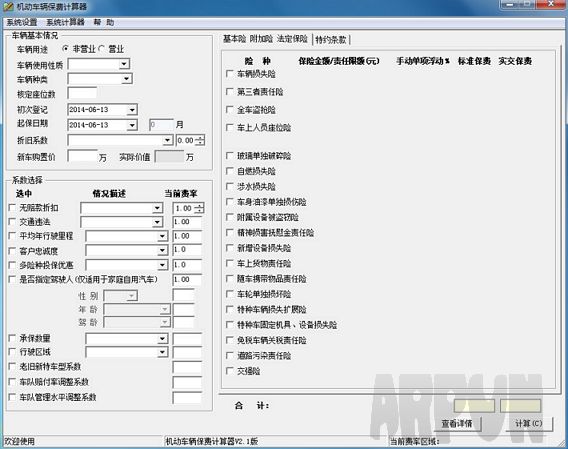Click the app icon in the title bar
This screenshot has height=449, width=568.
pyautogui.click(x=8, y=6)
